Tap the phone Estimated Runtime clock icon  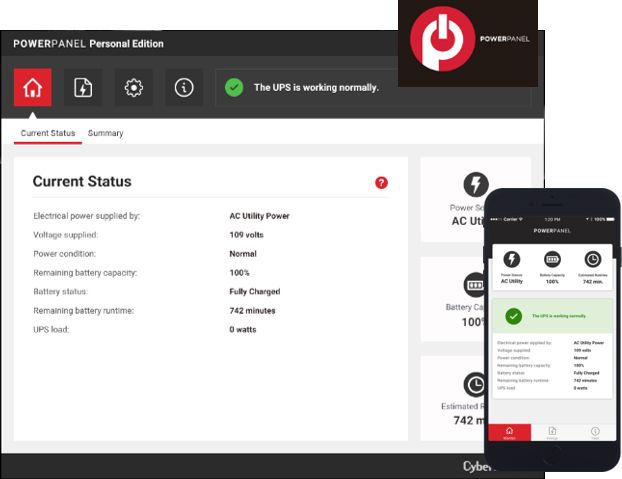coord(593,259)
